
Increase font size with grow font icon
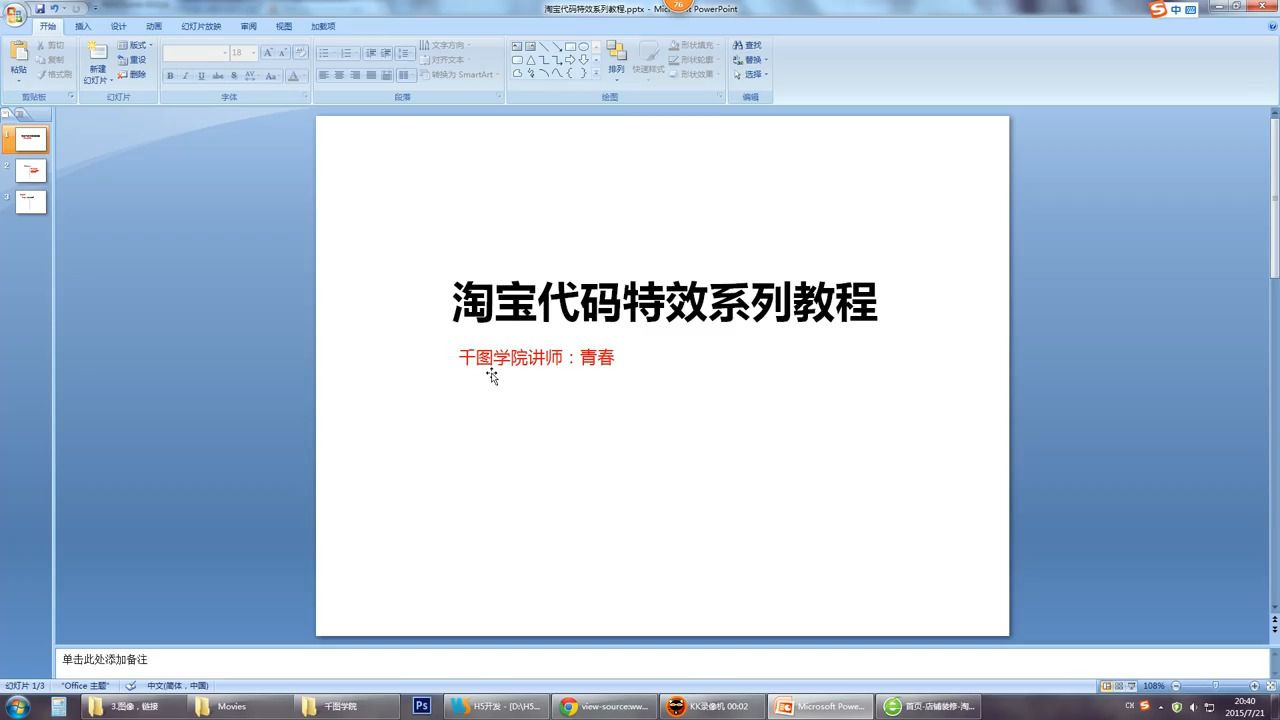tap(268, 53)
